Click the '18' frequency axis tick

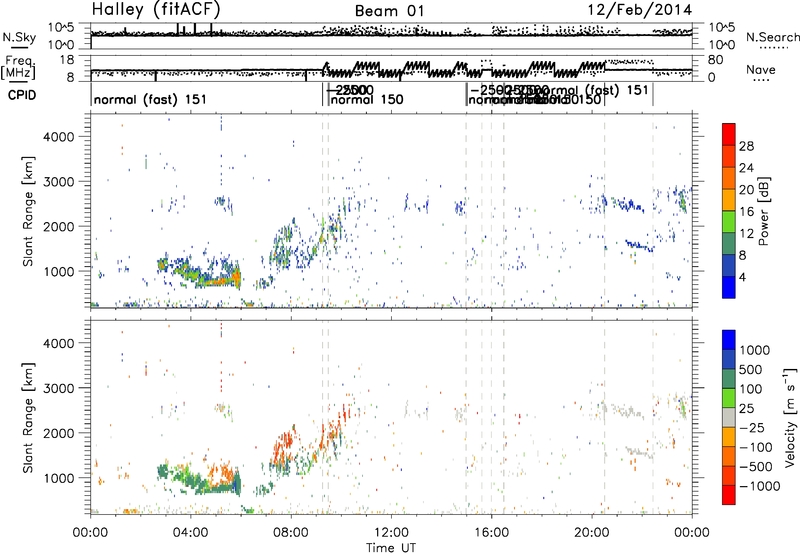[x=67, y=60]
